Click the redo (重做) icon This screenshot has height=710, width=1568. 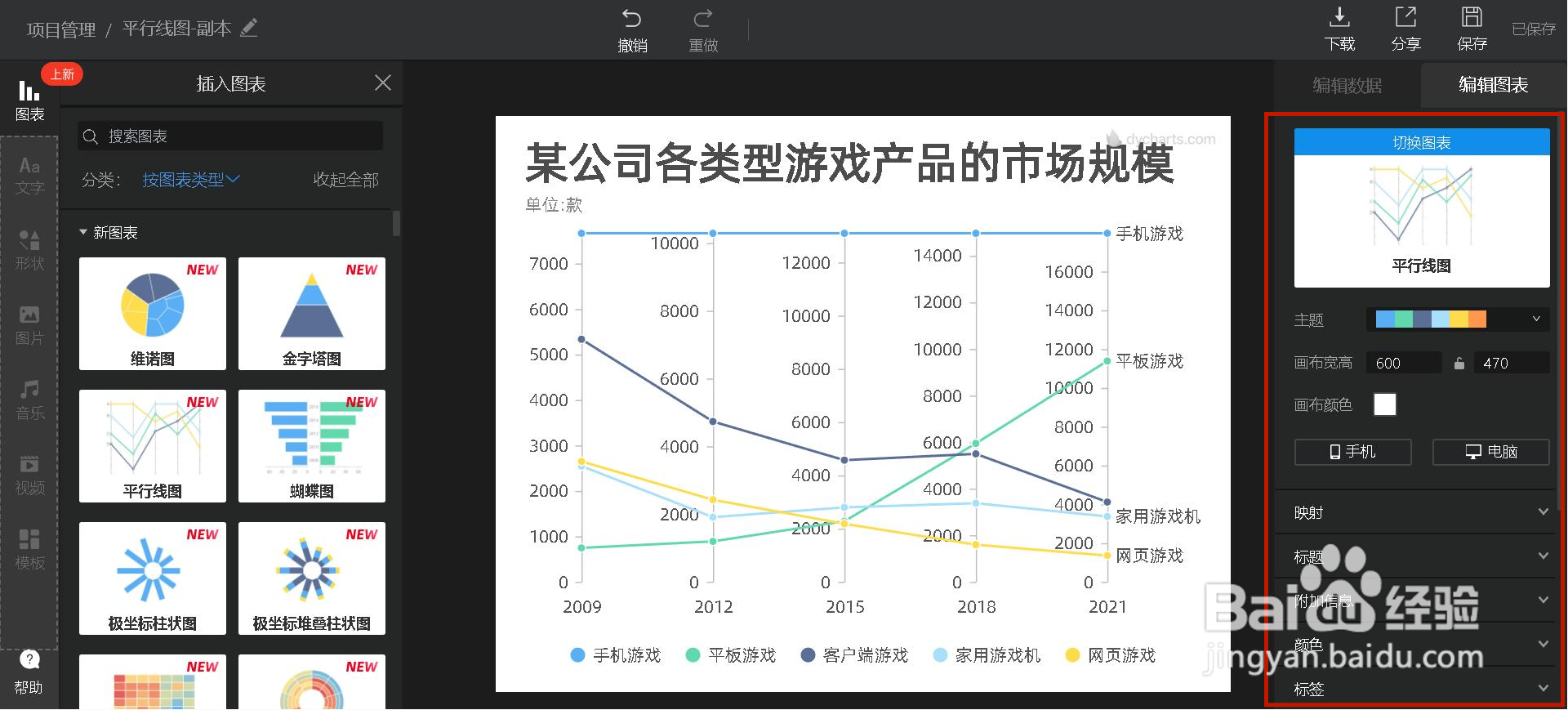[702, 18]
